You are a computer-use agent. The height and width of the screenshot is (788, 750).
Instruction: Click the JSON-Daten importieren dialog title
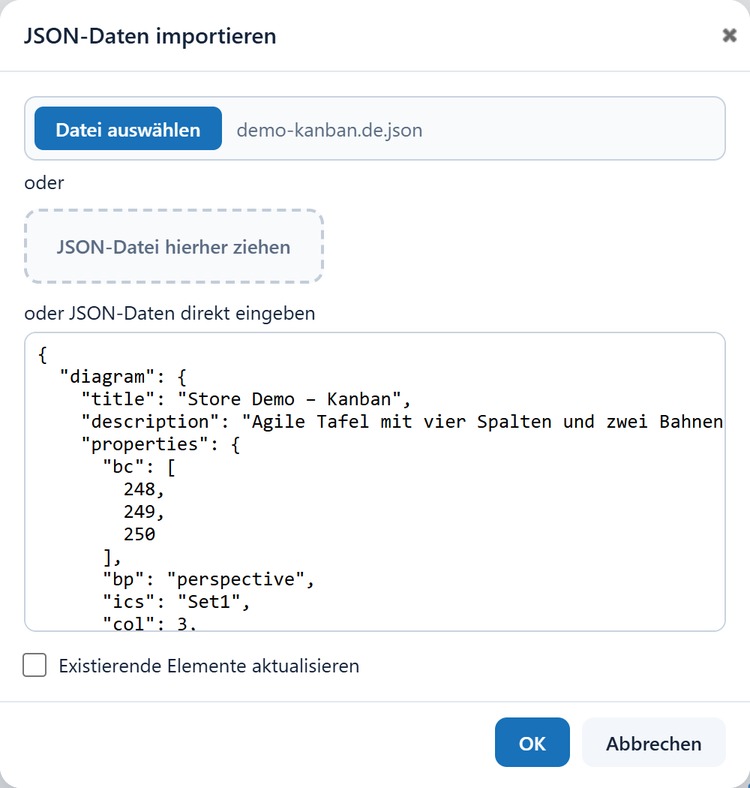(150, 36)
